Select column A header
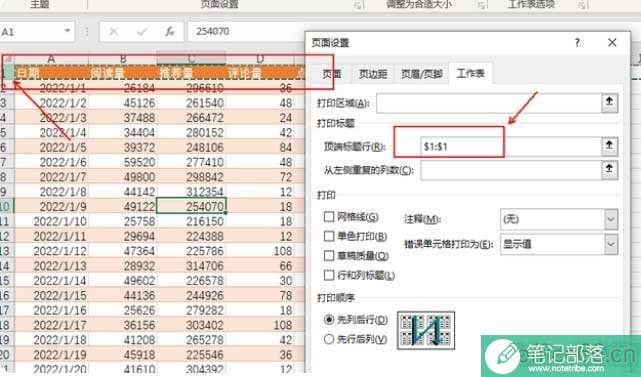 tap(51, 60)
